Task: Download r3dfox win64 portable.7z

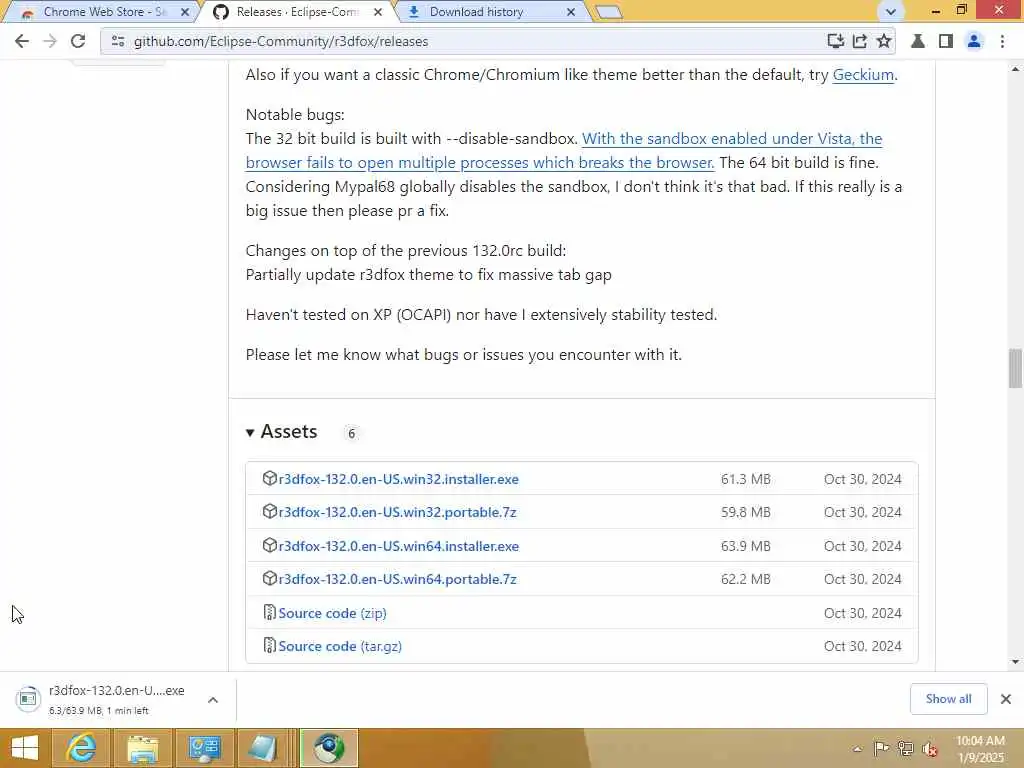Action: (397, 579)
